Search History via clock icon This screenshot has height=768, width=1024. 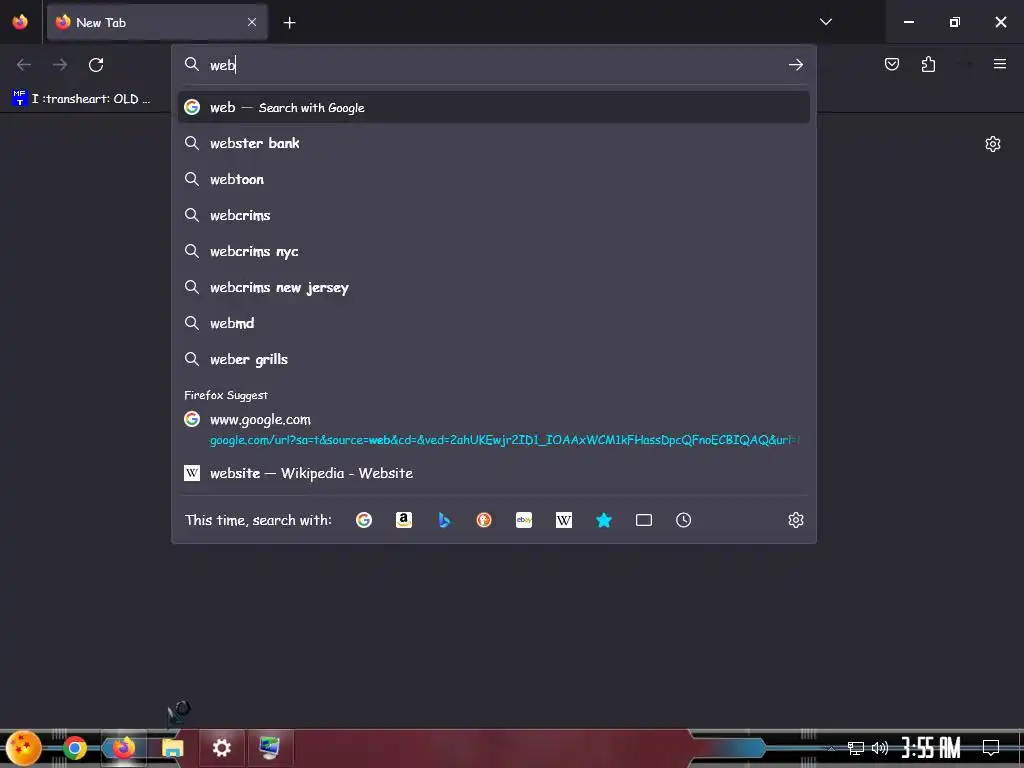pos(684,520)
